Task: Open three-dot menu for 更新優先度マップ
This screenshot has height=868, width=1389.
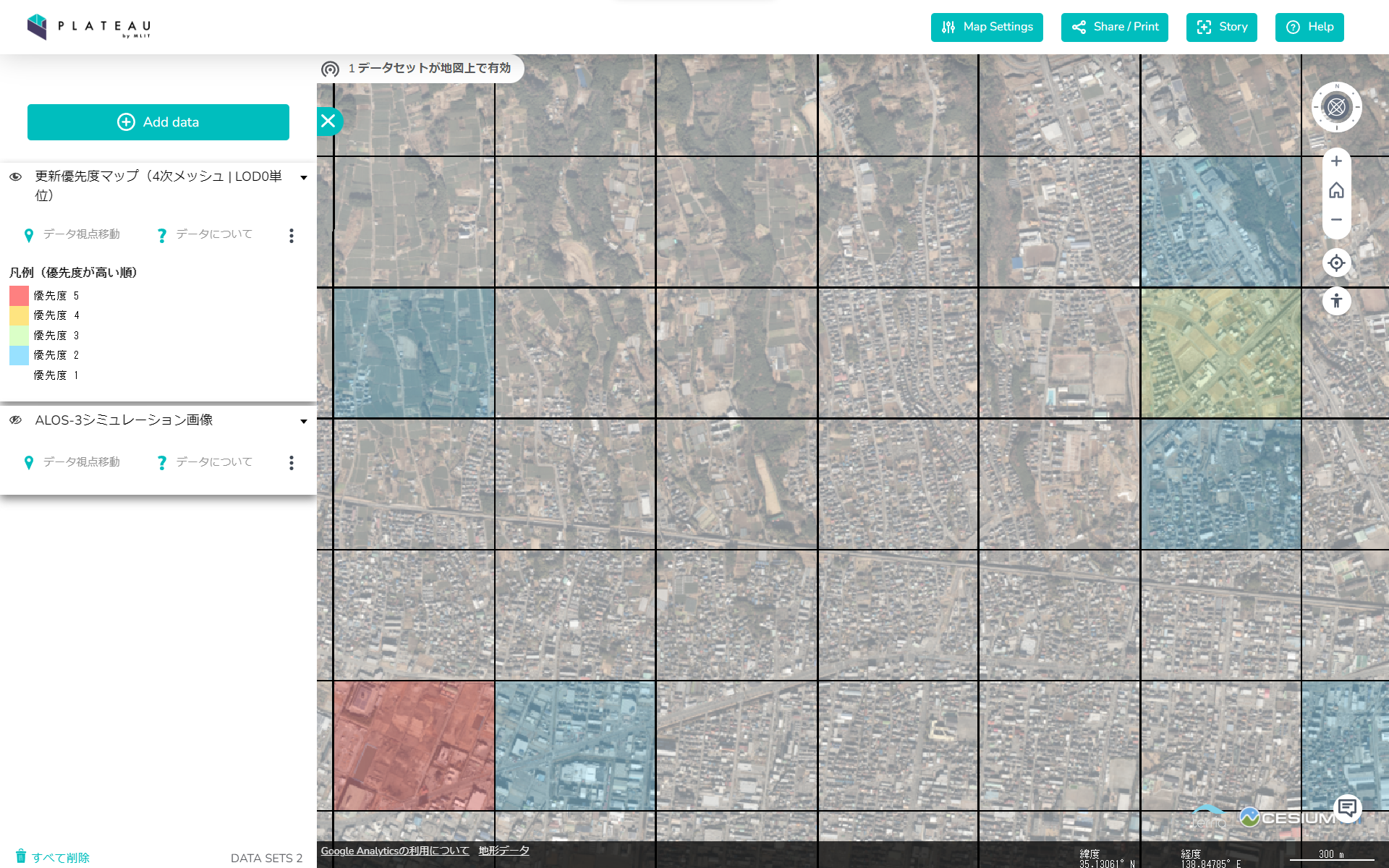Action: tap(292, 236)
